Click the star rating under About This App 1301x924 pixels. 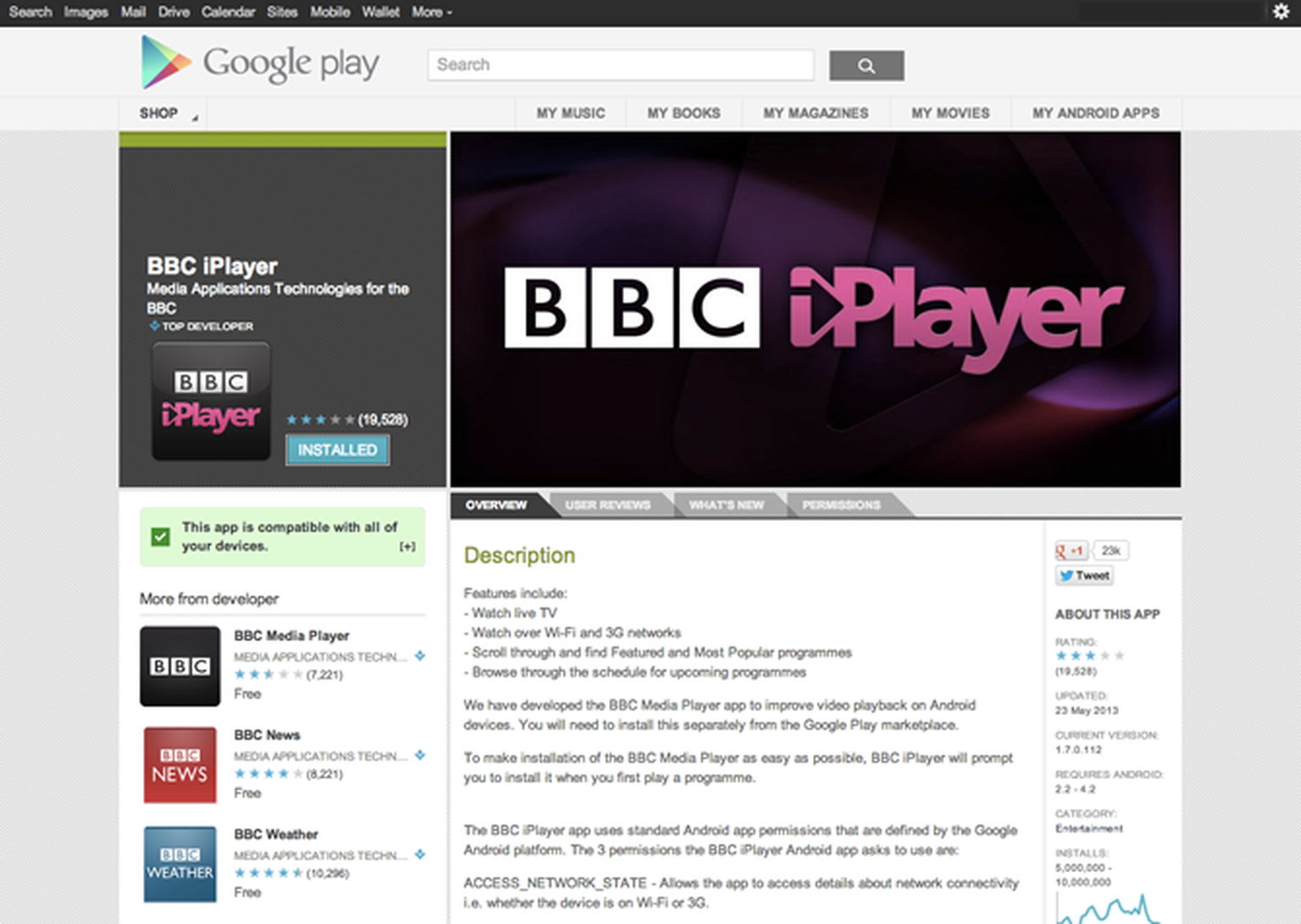click(x=1090, y=656)
